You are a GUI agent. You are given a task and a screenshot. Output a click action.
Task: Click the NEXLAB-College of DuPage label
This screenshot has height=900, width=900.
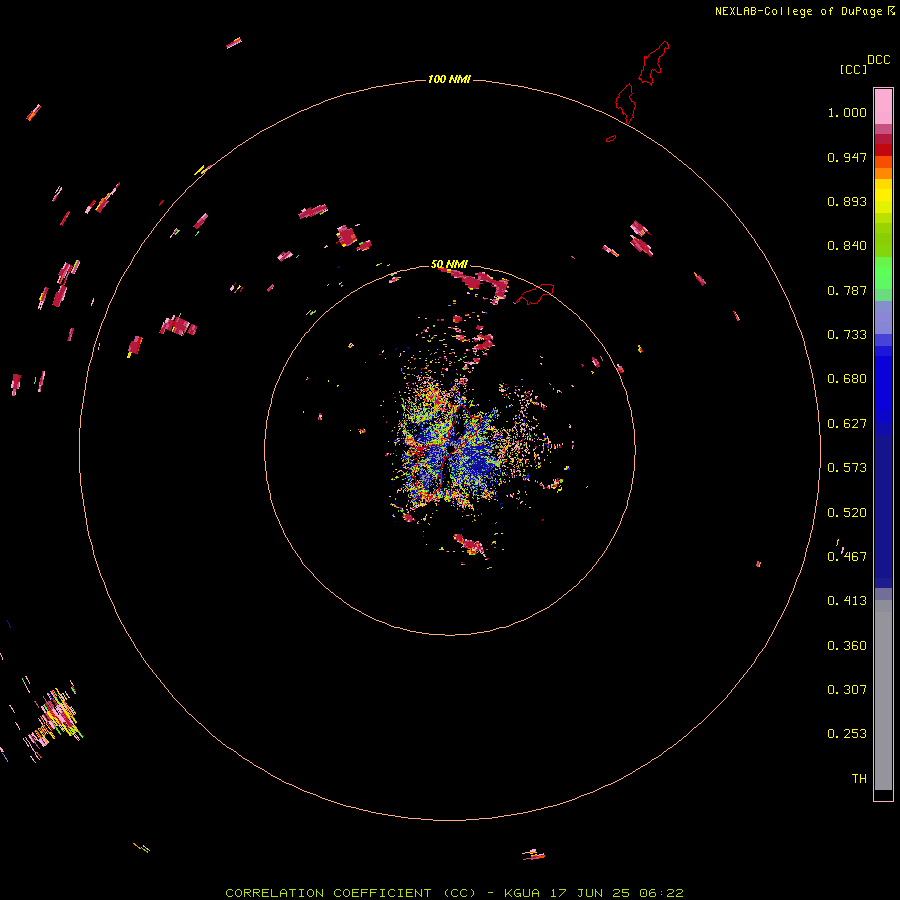coord(805,11)
